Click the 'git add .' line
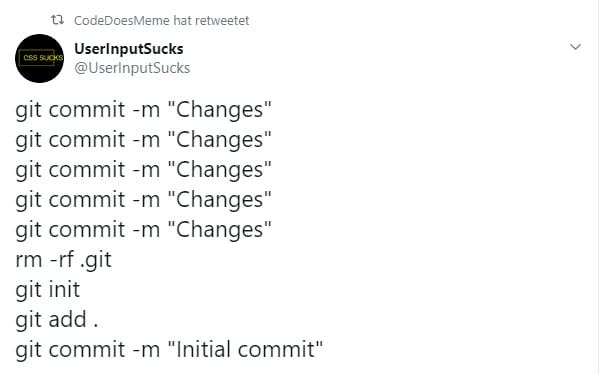The height and width of the screenshot is (374, 600). 57,319
